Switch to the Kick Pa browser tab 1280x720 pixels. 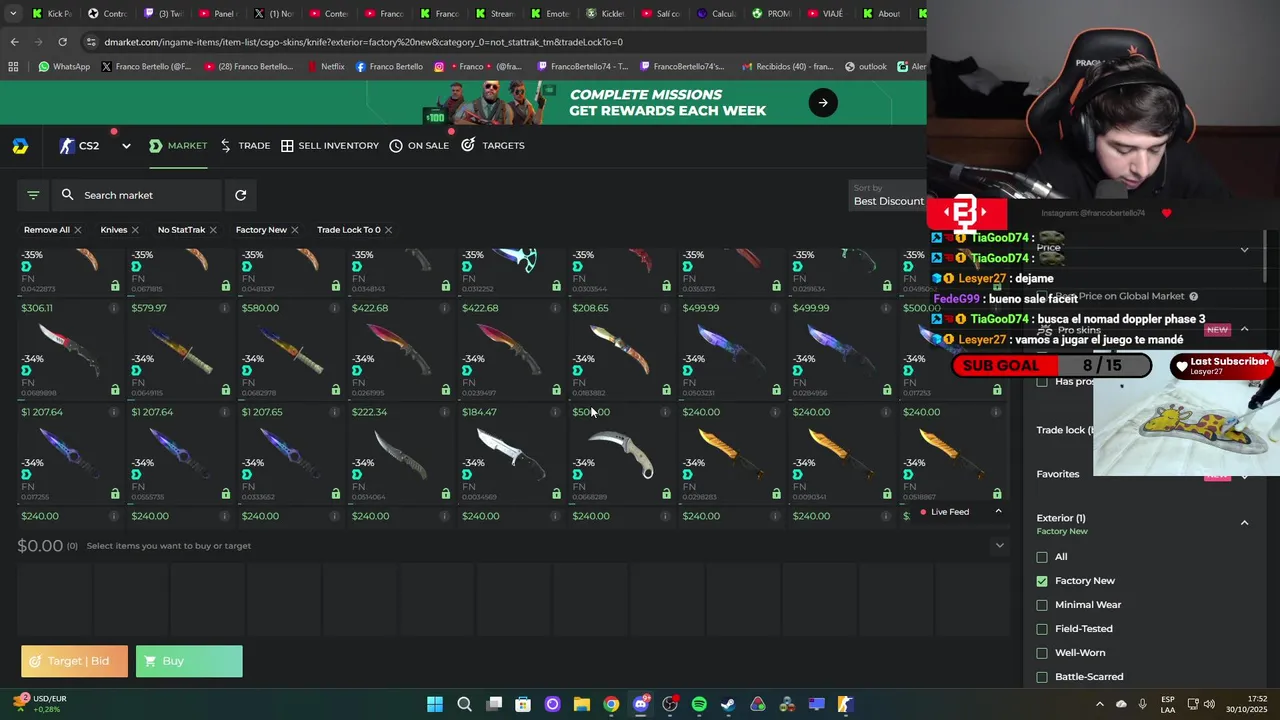(52, 14)
